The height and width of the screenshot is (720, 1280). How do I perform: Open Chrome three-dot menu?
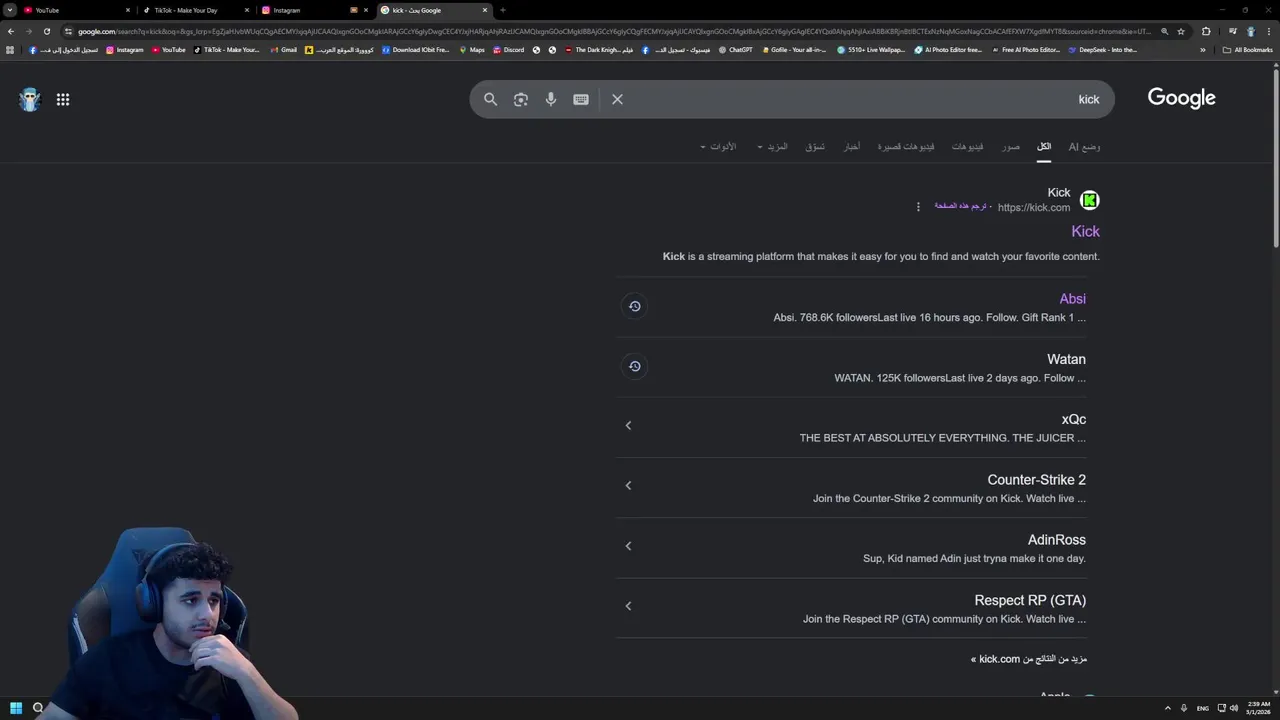(1270, 31)
